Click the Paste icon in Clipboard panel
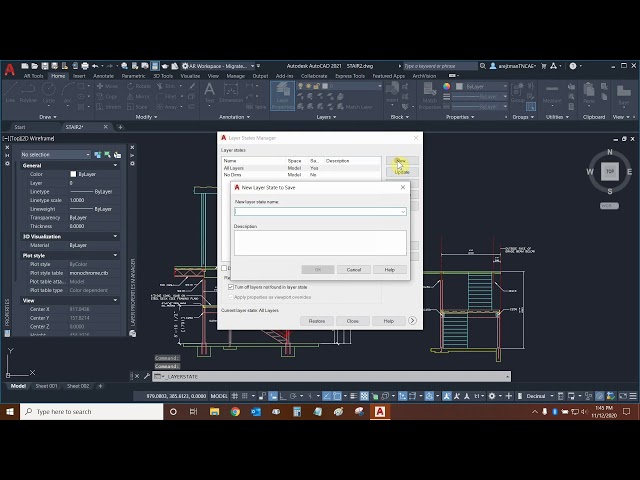This screenshot has height=480, width=640. tap(589, 93)
